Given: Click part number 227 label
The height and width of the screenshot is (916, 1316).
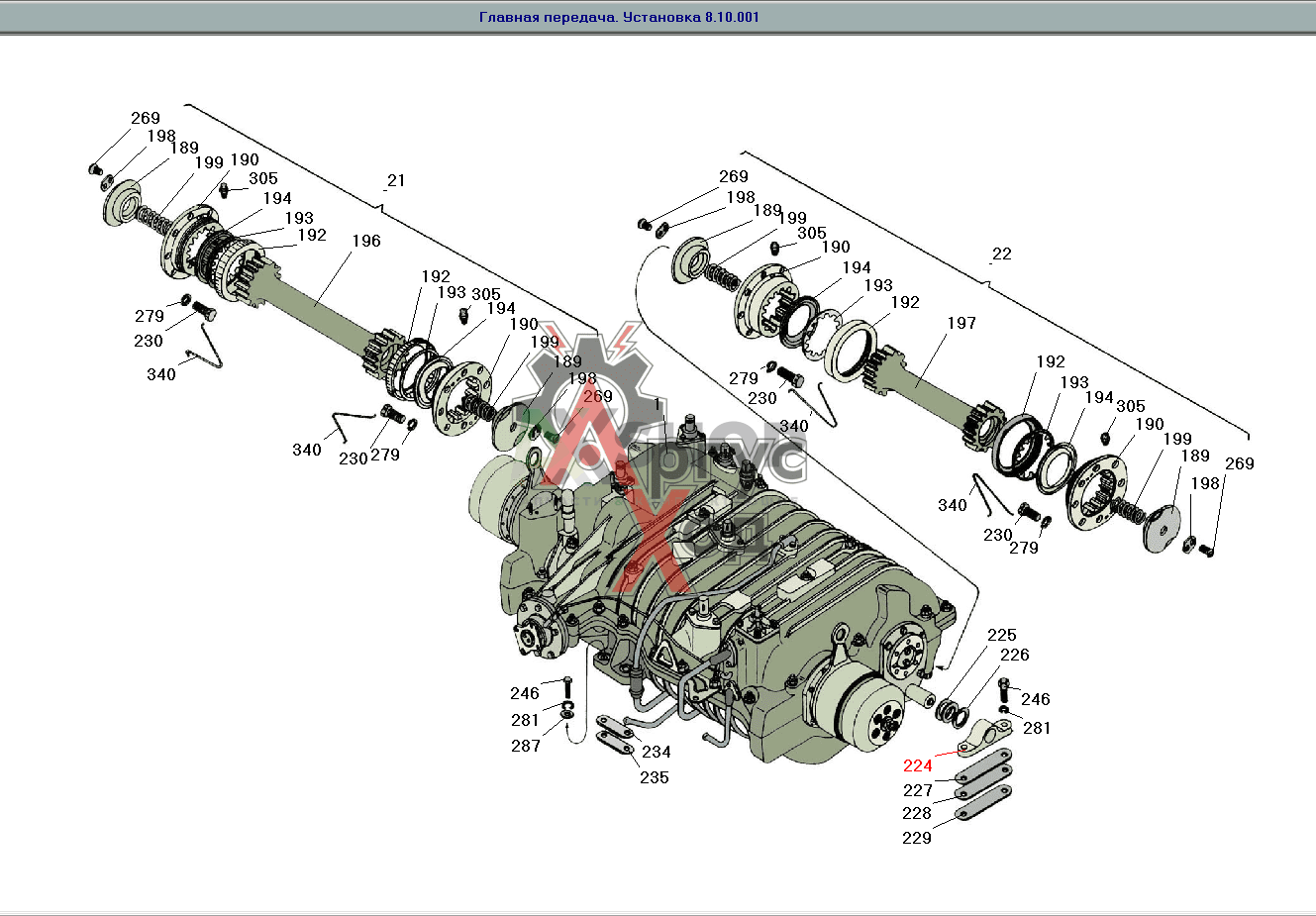Looking at the screenshot, I should point(917,790).
